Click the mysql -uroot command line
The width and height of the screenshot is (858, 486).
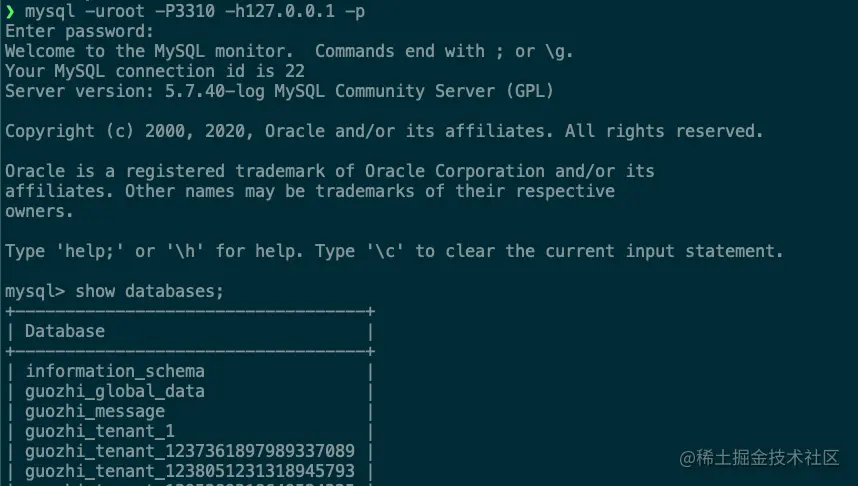tap(195, 11)
